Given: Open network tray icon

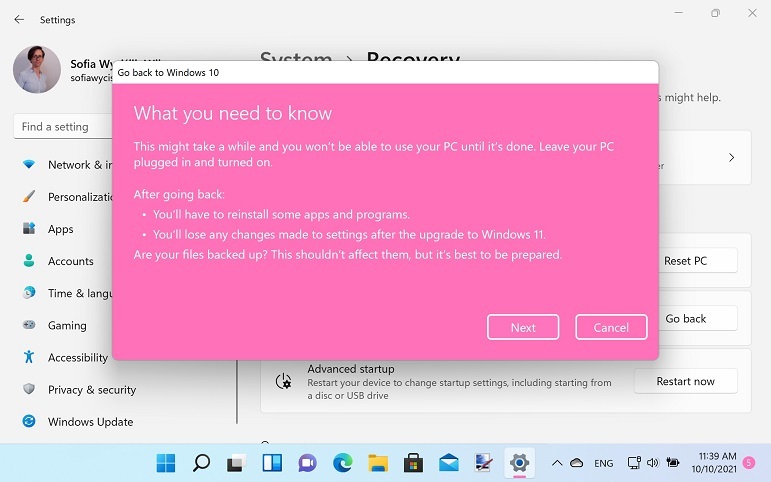Looking at the screenshot, I should click(x=634, y=463).
